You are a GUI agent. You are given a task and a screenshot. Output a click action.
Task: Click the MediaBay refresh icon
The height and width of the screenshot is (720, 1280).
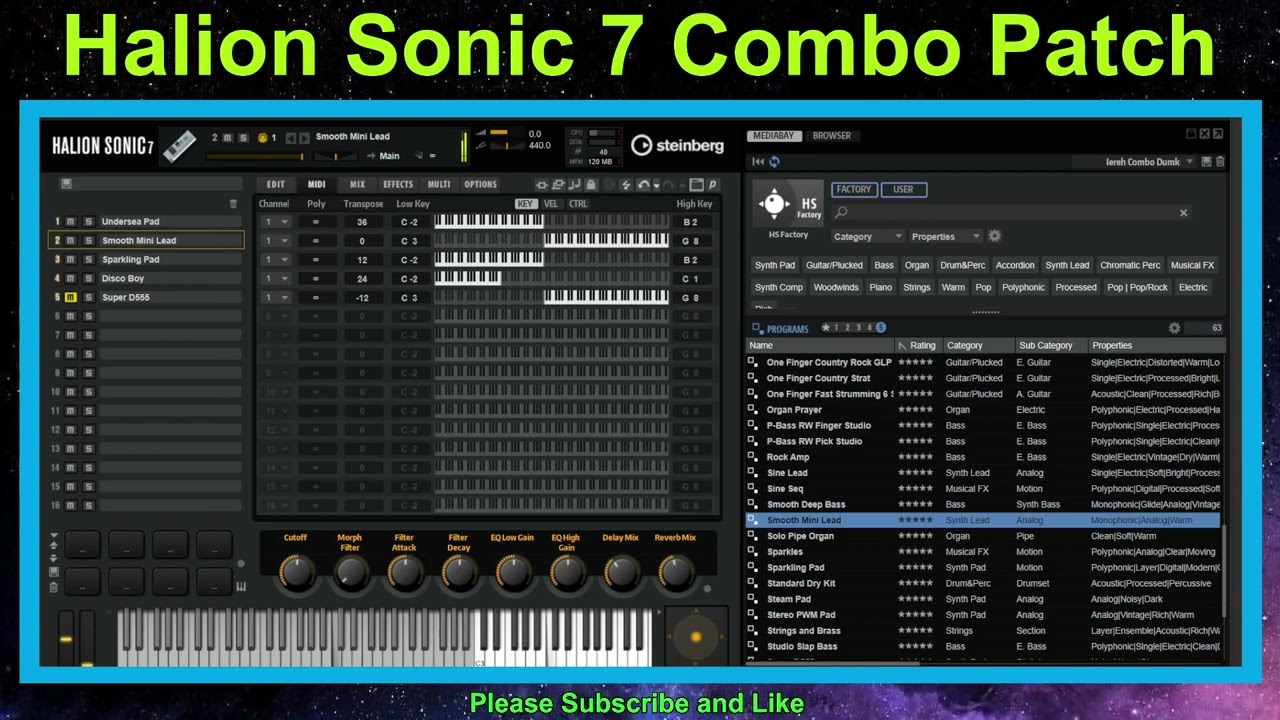tap(774, 162)
